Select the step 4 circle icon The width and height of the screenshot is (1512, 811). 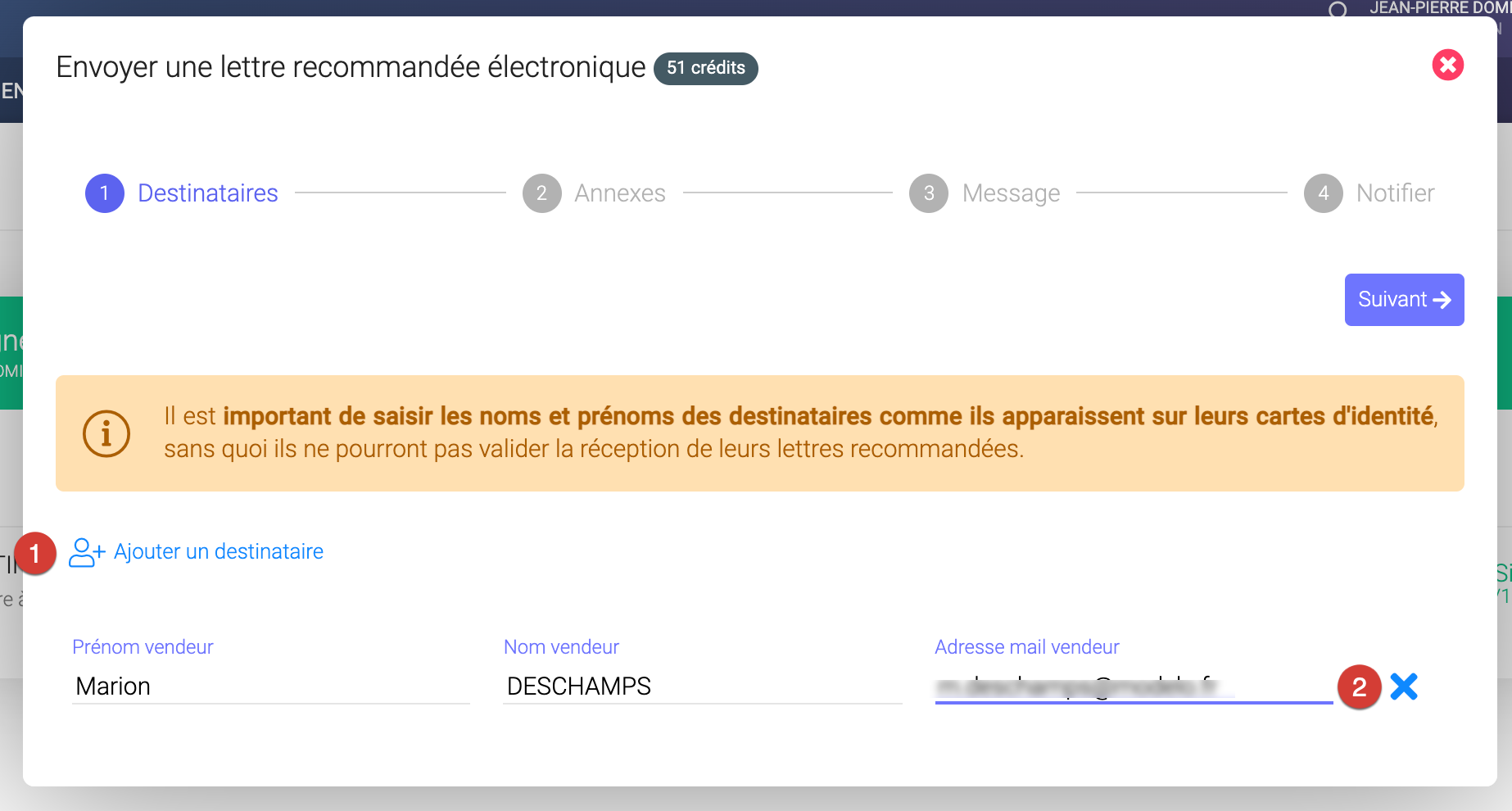point(1323,193)
